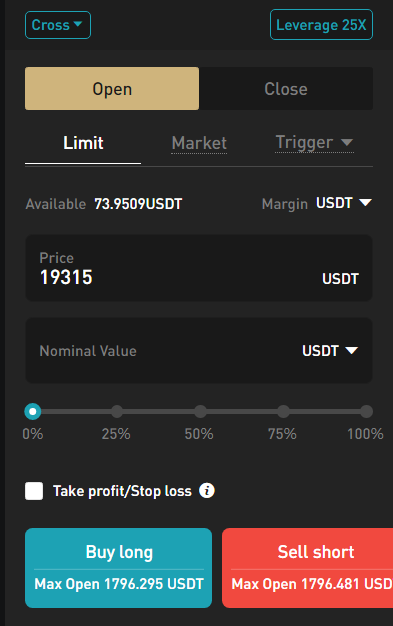Expand the Margin currency USDT selector
The image size is (393, 626).
click(x=344, y=203)
